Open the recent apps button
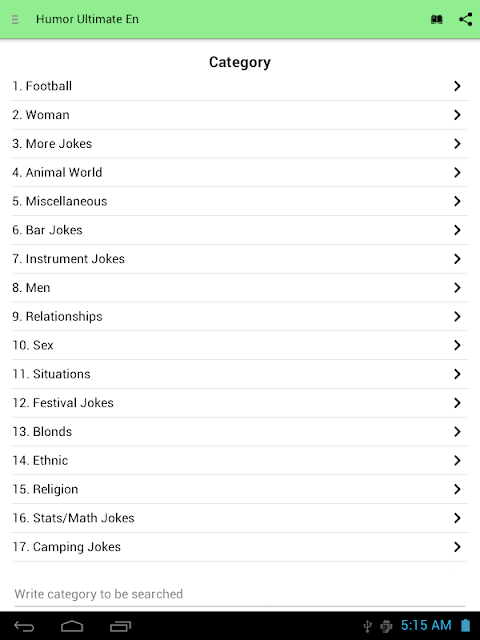Image resolution: width=480 pixels, height=640 pixels. 120,626
